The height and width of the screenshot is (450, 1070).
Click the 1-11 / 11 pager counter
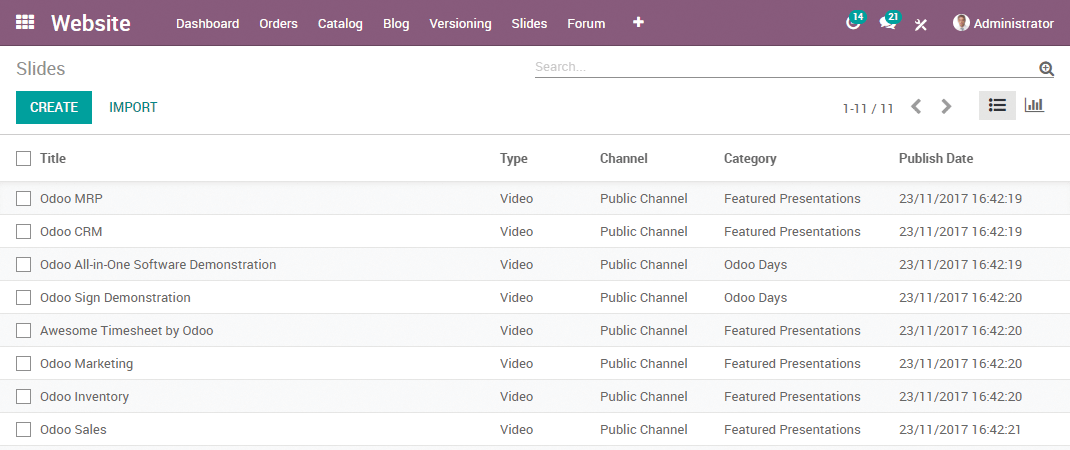point(868,108)
